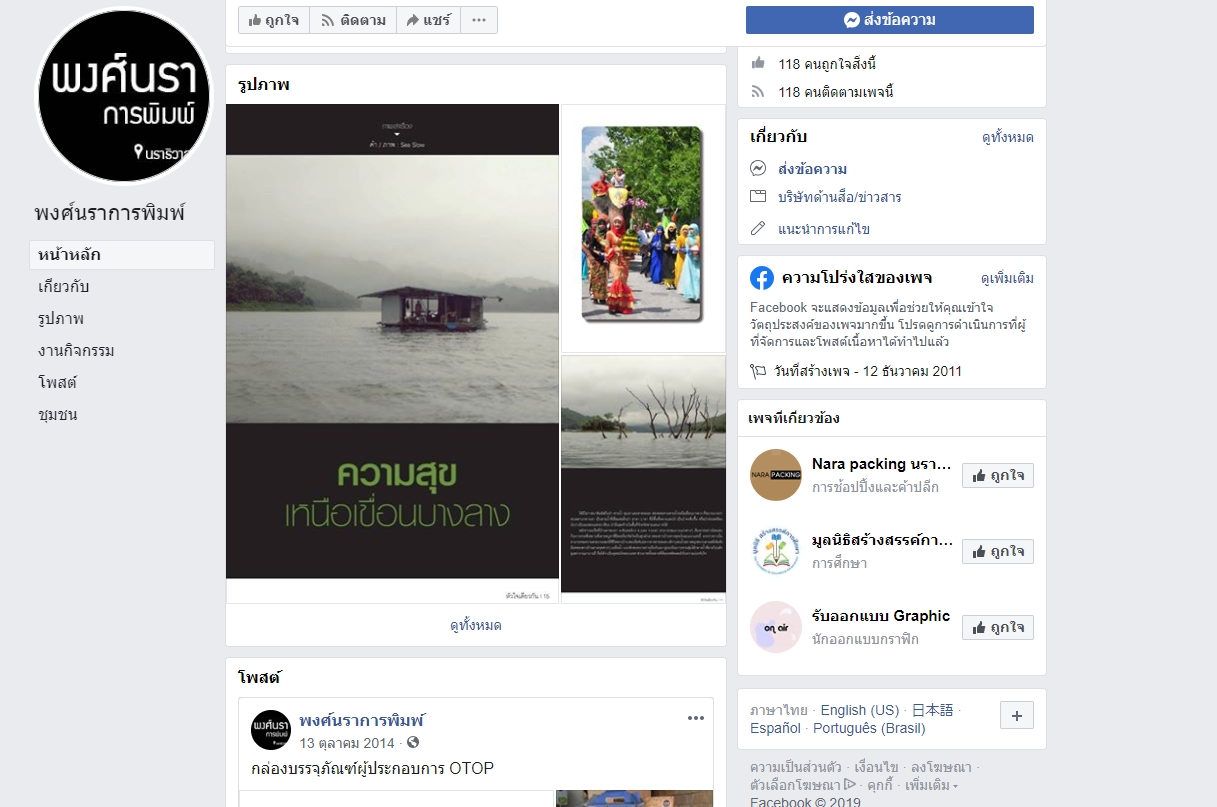Click the three-dot more options button in top bar
Viewport: 1217px width, 807px height.
(479, 20)
